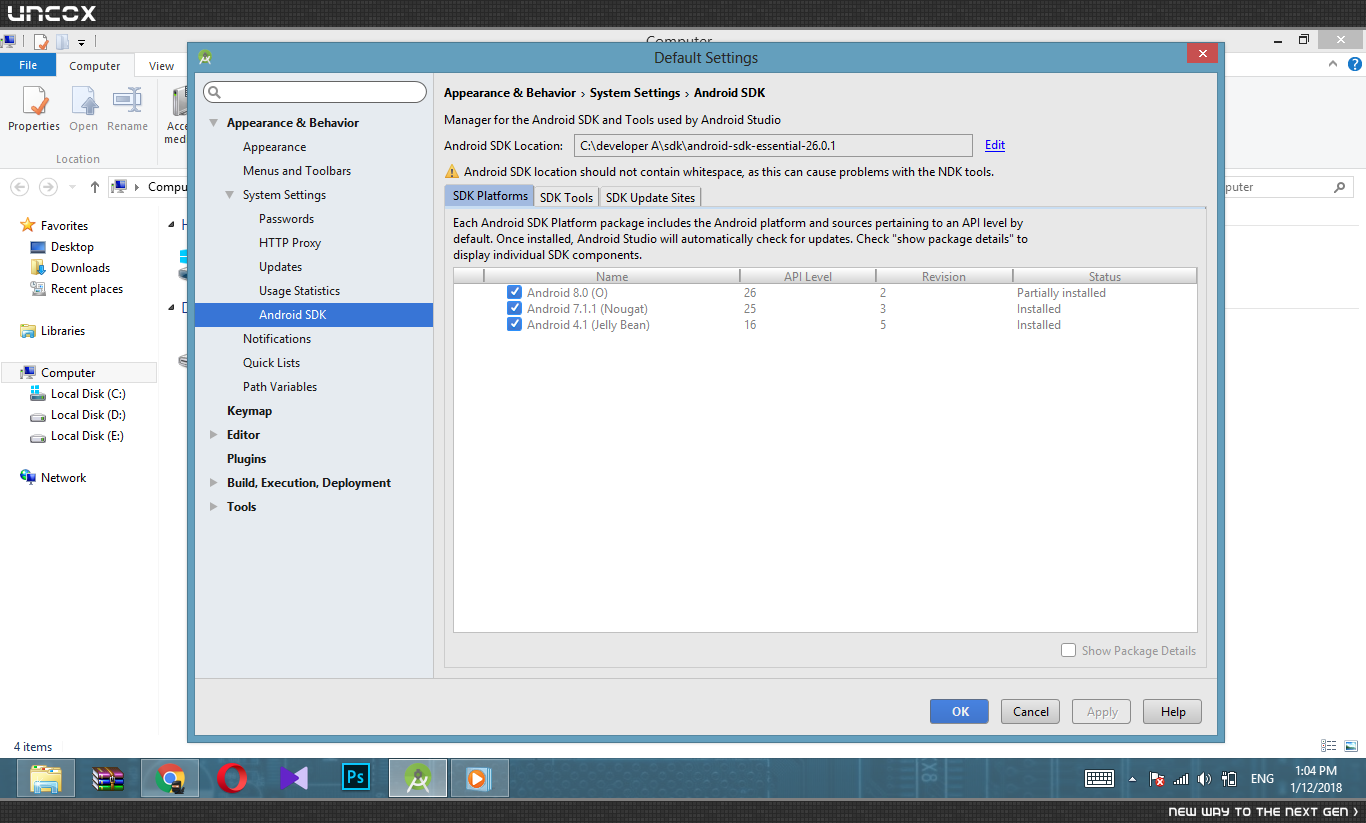This screenshot has width=1366, height=823.
Task: Click the warning icon beside SDK location message
Action: click(x=452, y=171)
